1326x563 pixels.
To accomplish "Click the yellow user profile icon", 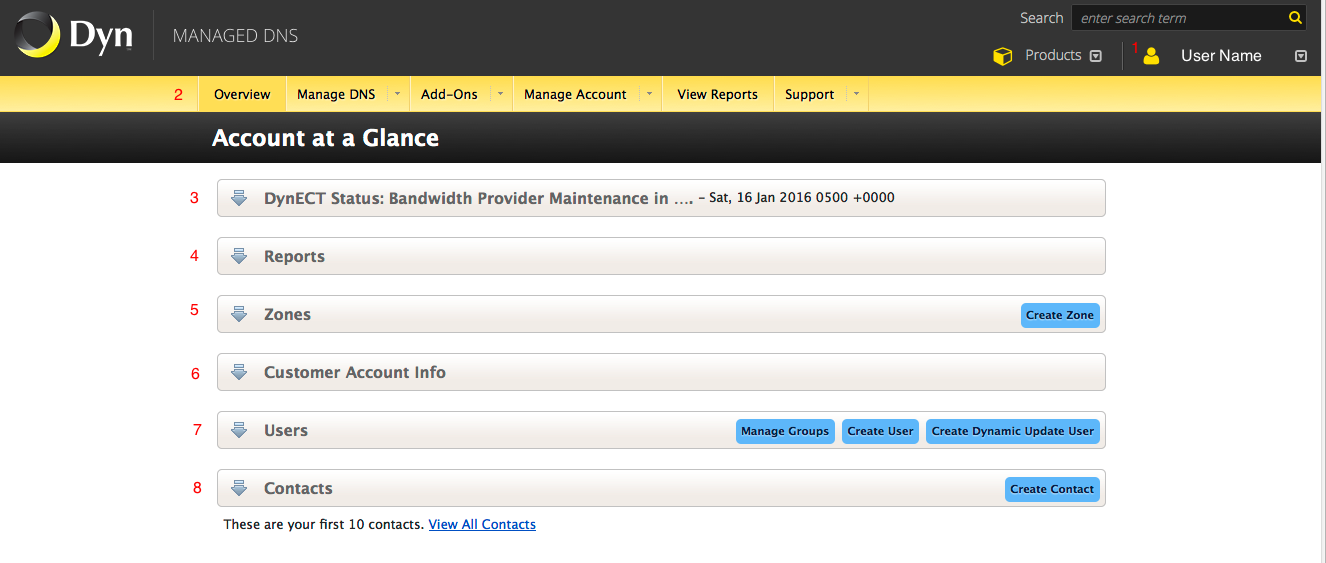I will (1151, 56).
